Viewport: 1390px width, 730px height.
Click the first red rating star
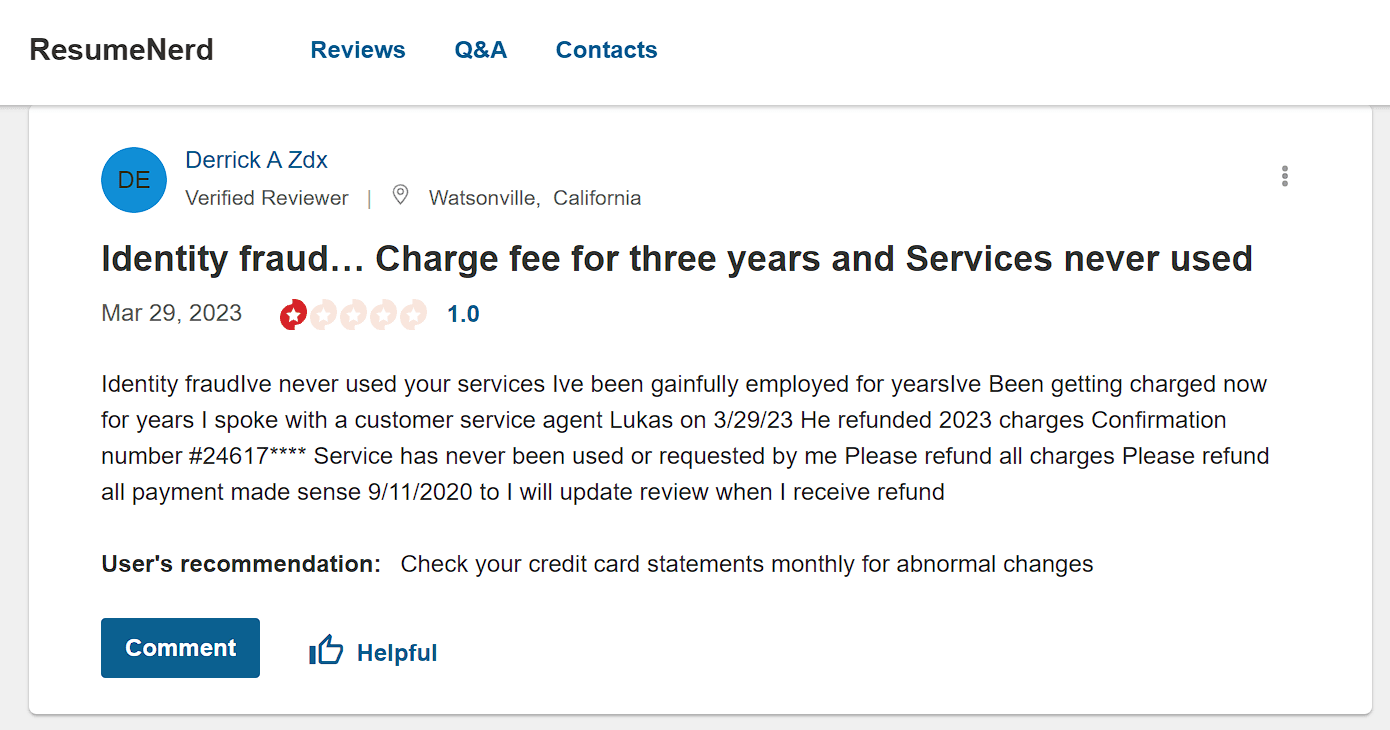(x=293, y=315)
